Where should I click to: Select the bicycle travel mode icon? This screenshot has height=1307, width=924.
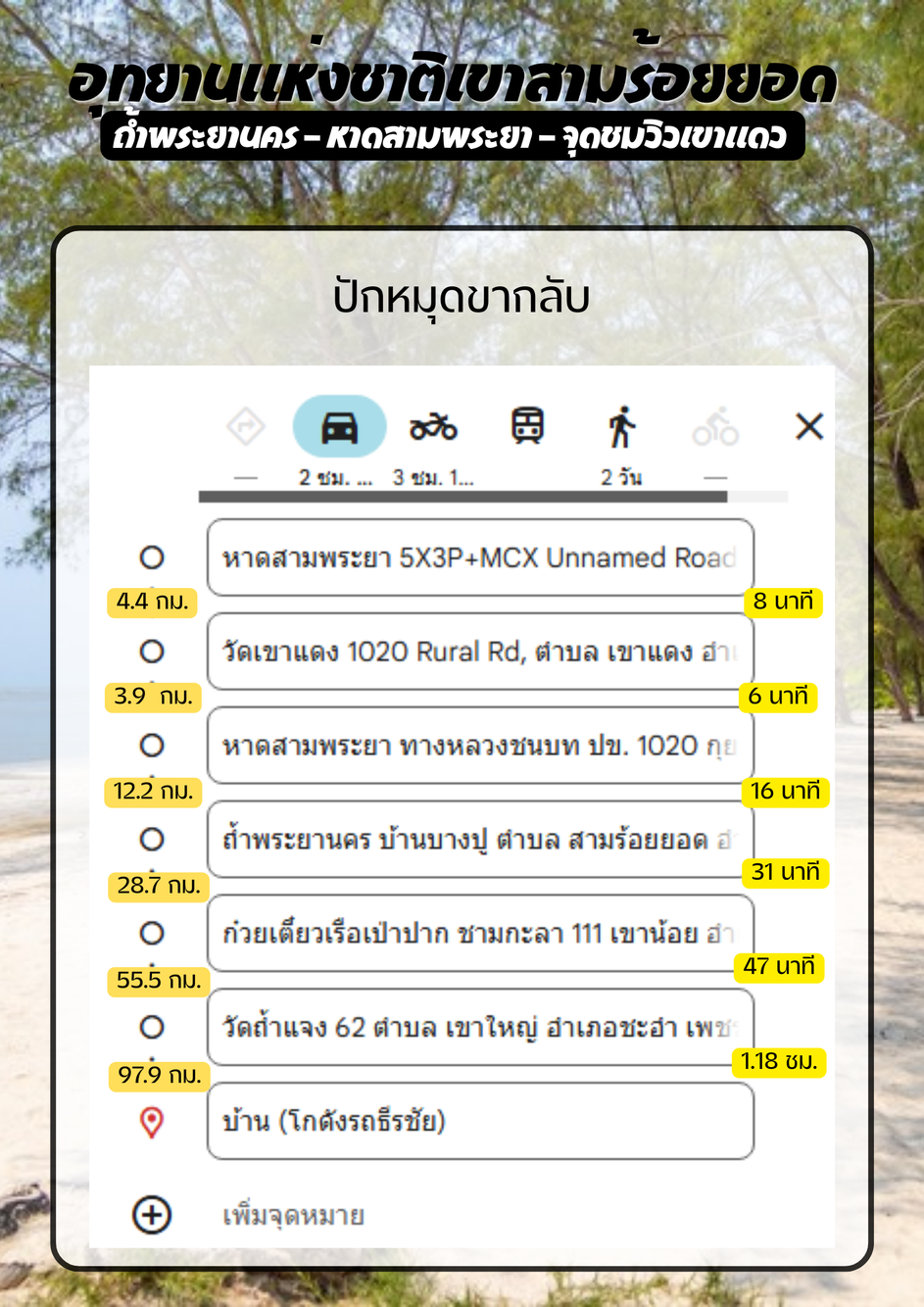[715, 427]
